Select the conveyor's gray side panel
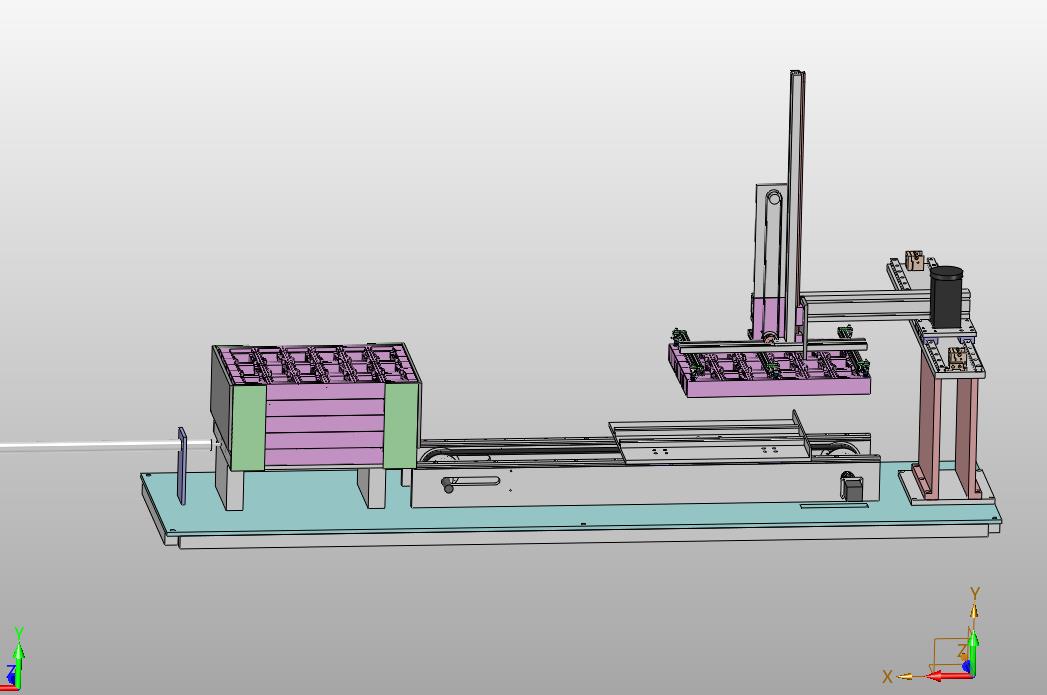The image size is (1047, 695). pyautogui.click(x=644, y=482)
